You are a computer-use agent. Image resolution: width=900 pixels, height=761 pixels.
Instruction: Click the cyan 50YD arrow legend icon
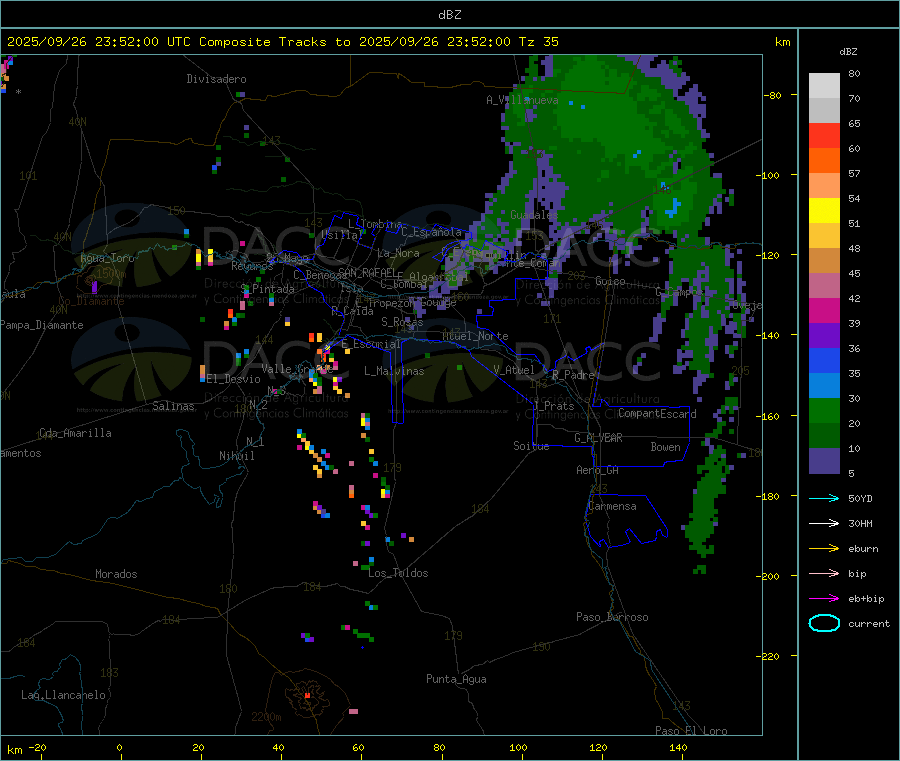(824, 498)
